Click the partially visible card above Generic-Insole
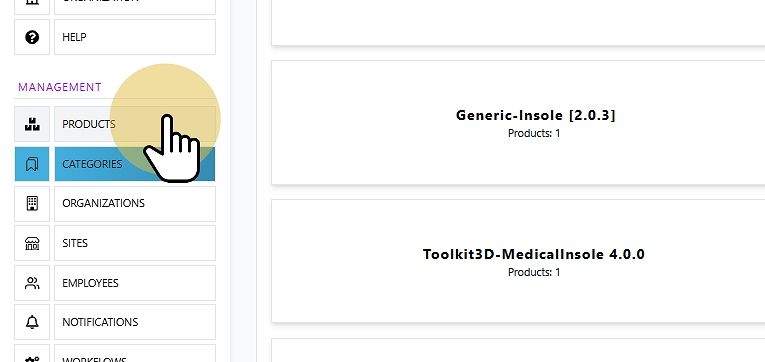This screenshot has width=765, height=362. point(518,22)
